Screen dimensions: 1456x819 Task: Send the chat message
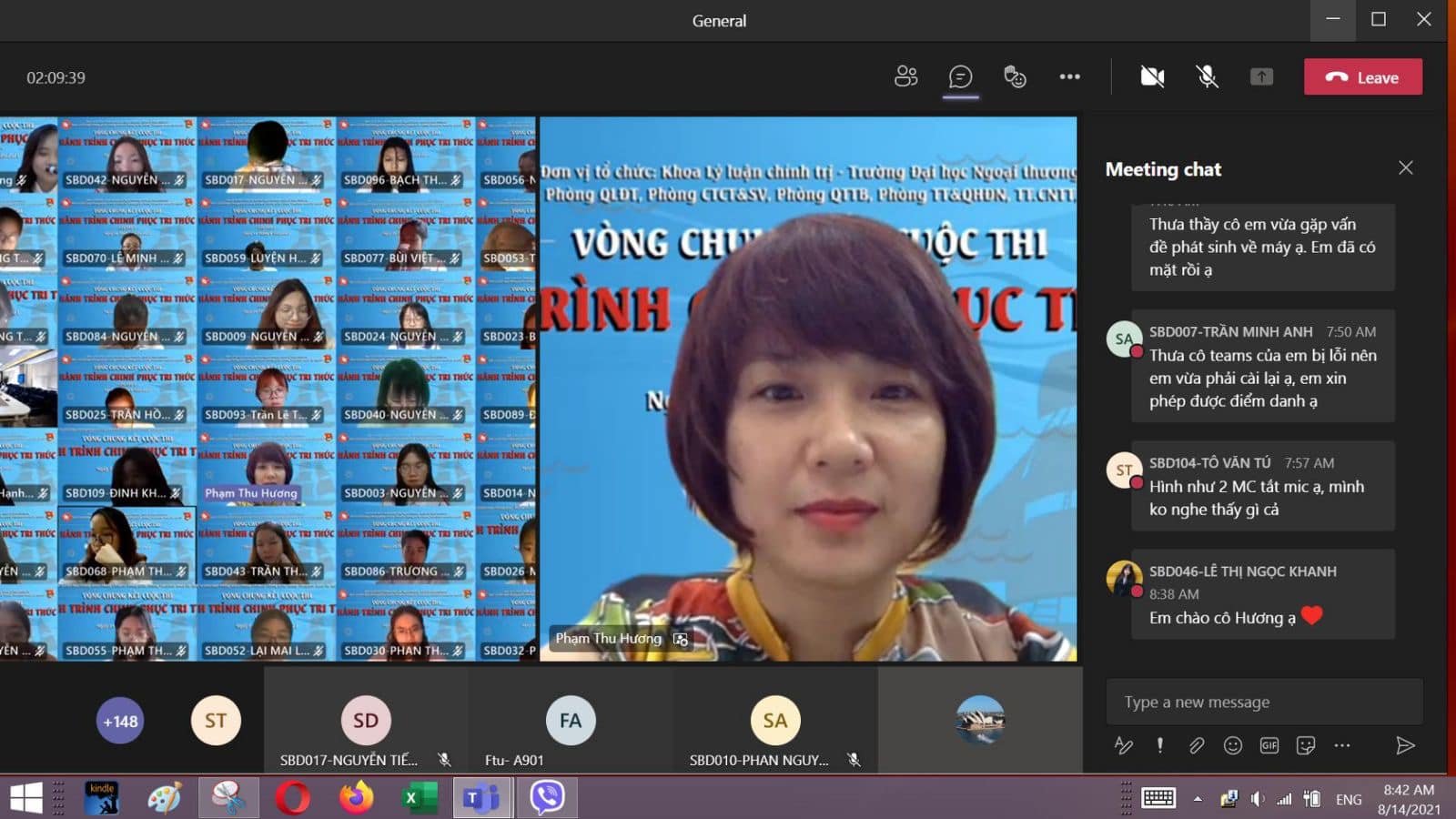click(1405, 745)
